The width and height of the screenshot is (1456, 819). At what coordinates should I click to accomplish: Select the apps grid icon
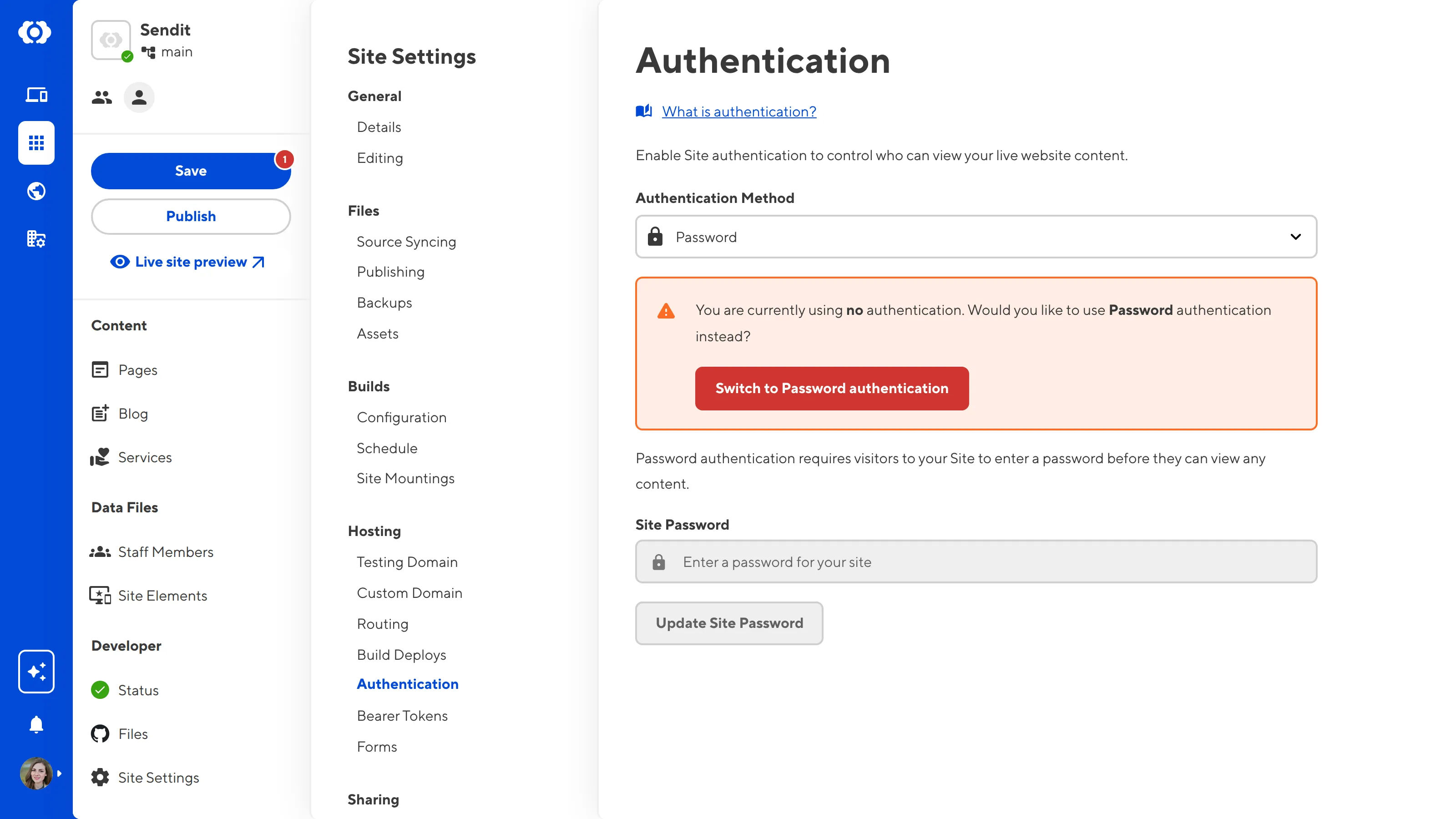click(36, 142)
